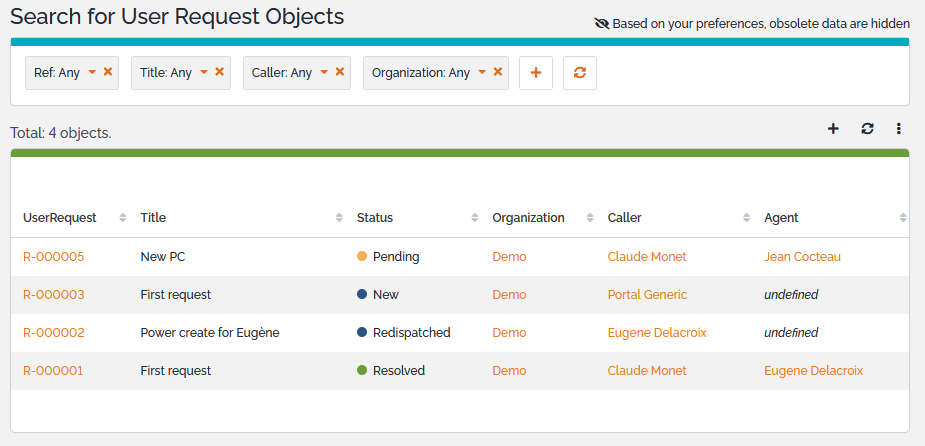Remove the Ref filter criterion
Image resolution: width=925 pixels, height=446 pixels.
pos(108,72)
